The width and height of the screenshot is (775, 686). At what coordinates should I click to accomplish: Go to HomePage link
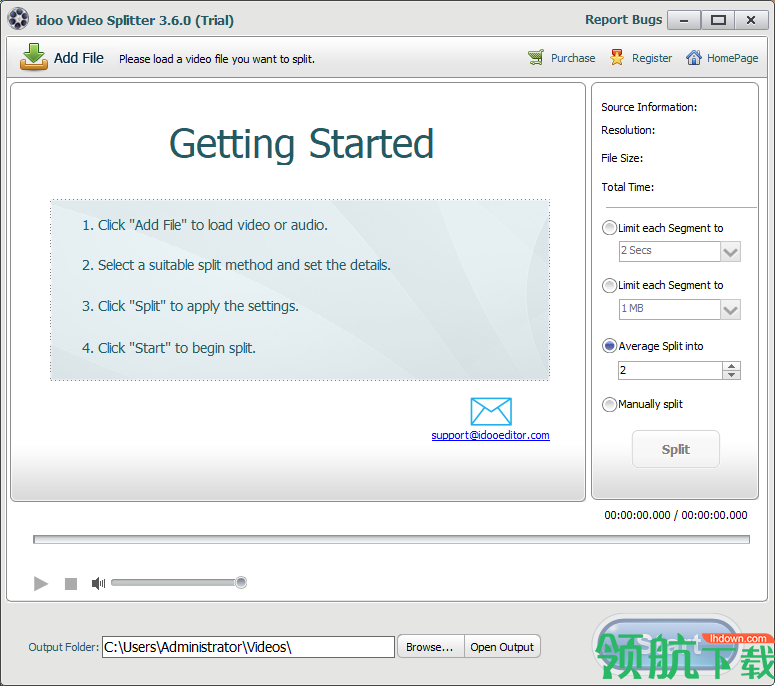(x=732, y=58)
